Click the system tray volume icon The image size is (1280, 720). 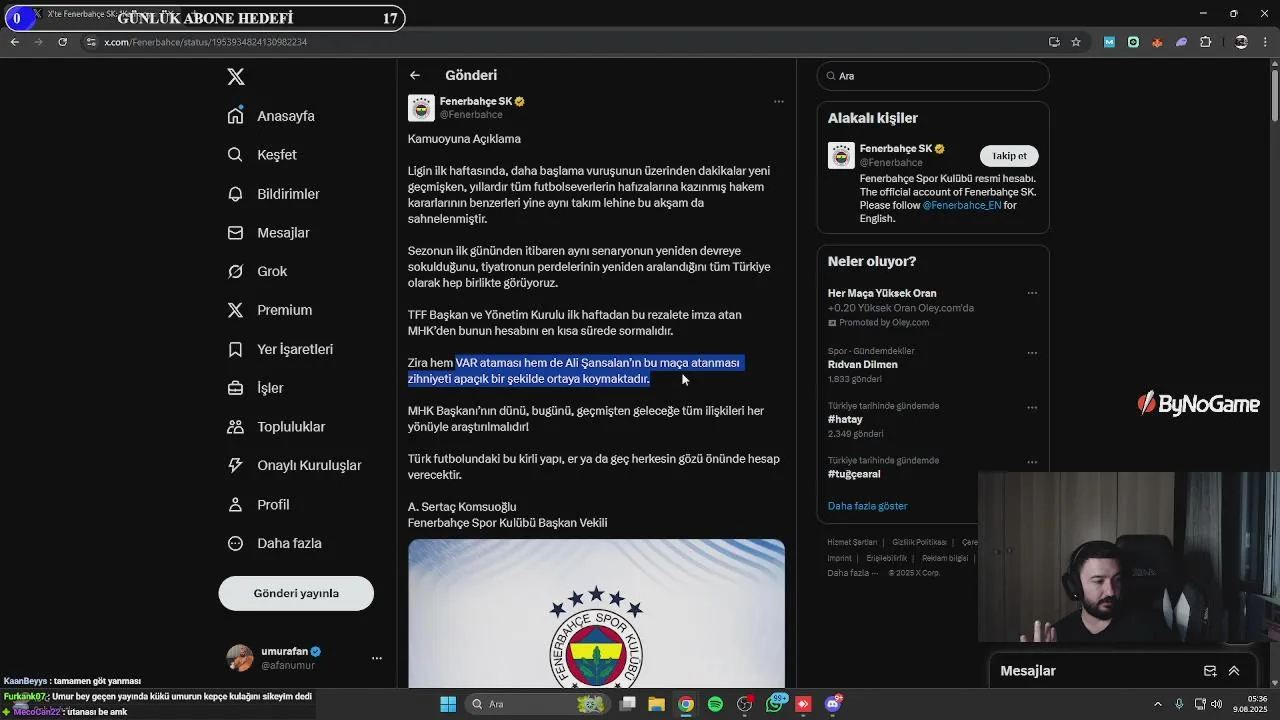[1216, 704]
